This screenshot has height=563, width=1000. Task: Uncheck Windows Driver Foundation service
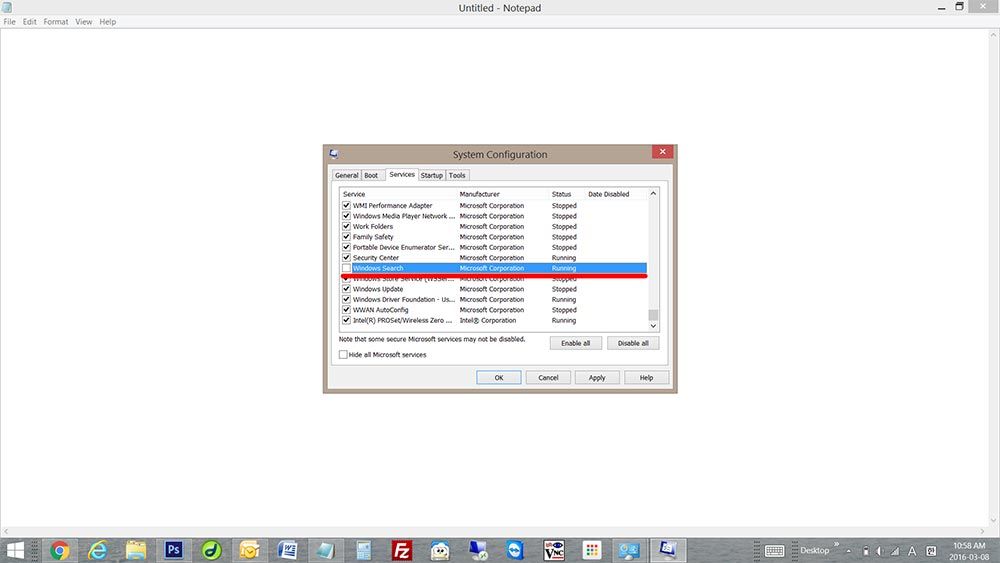coord(346,299)
